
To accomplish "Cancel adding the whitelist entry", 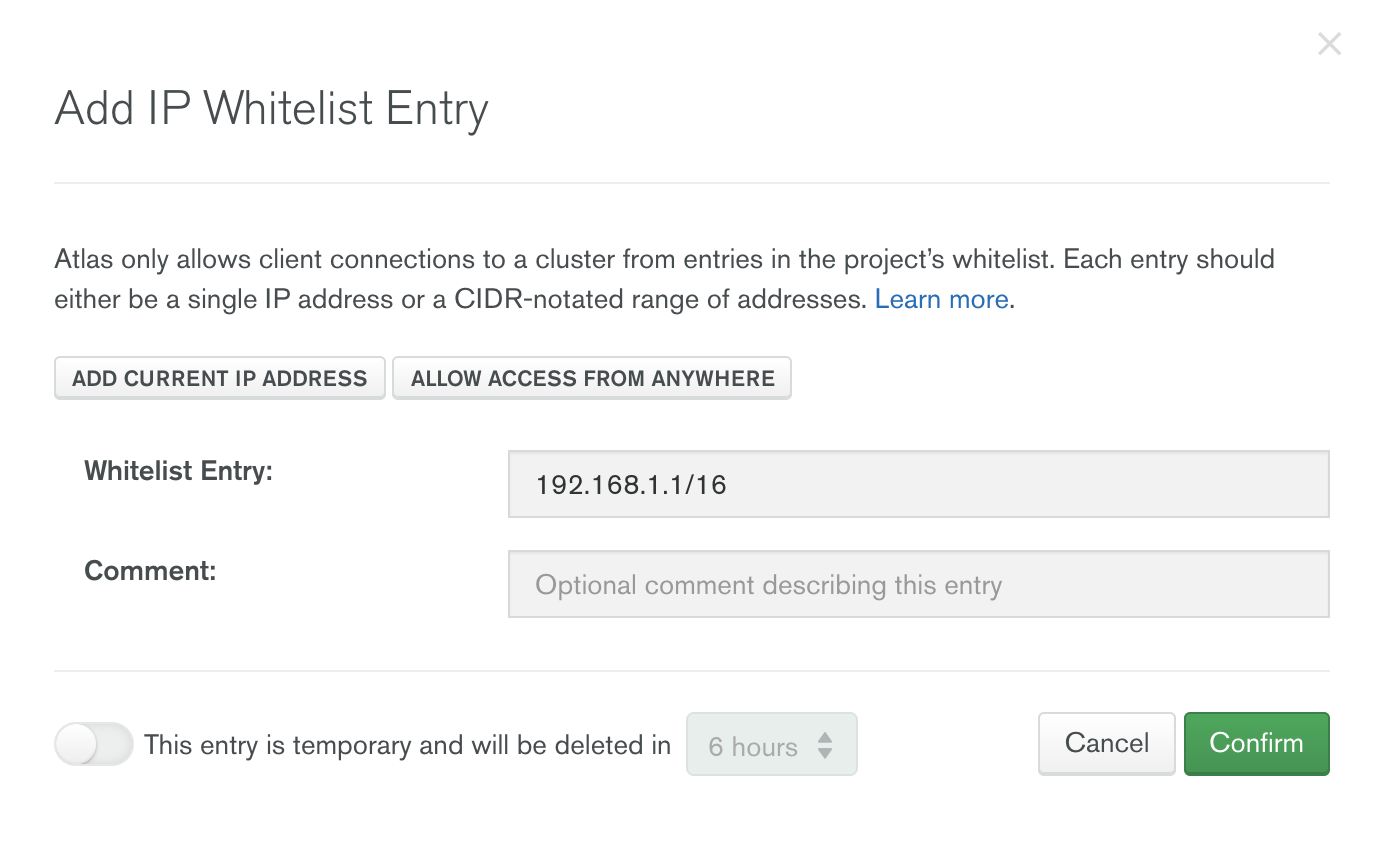I will (1106, 743).
